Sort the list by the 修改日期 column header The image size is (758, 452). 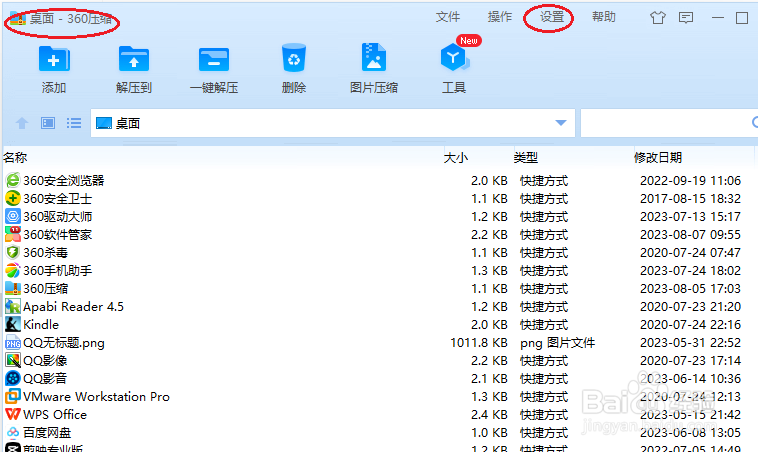(x=657, y=157)
